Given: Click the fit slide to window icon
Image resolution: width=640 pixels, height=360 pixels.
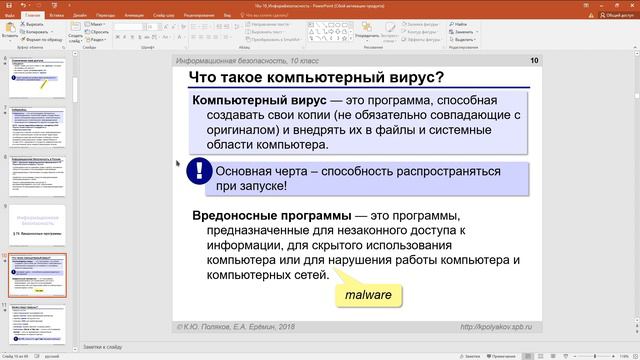Looking at the screenshot, I should tap(636, 356).
